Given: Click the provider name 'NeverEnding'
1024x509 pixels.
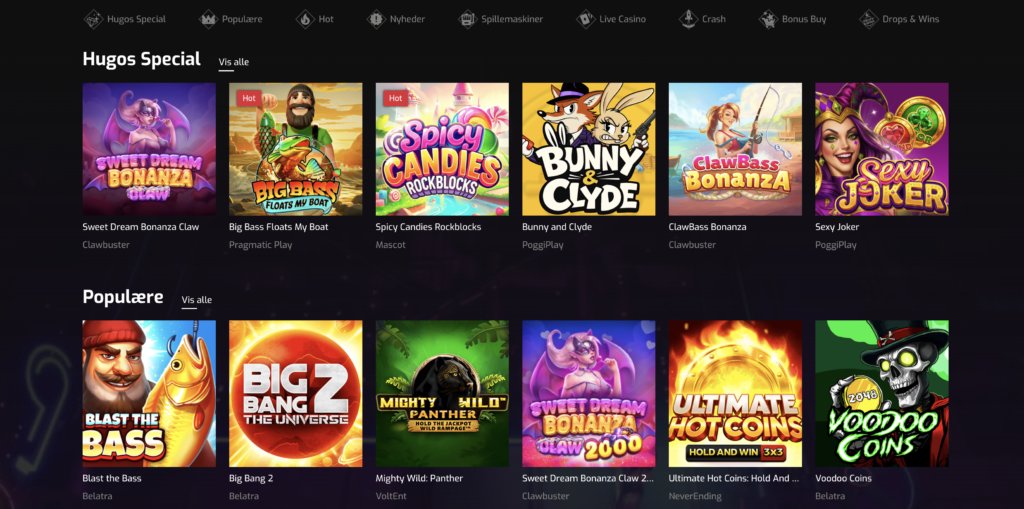Looking at the screenshot, I should [x=695, y=497].
